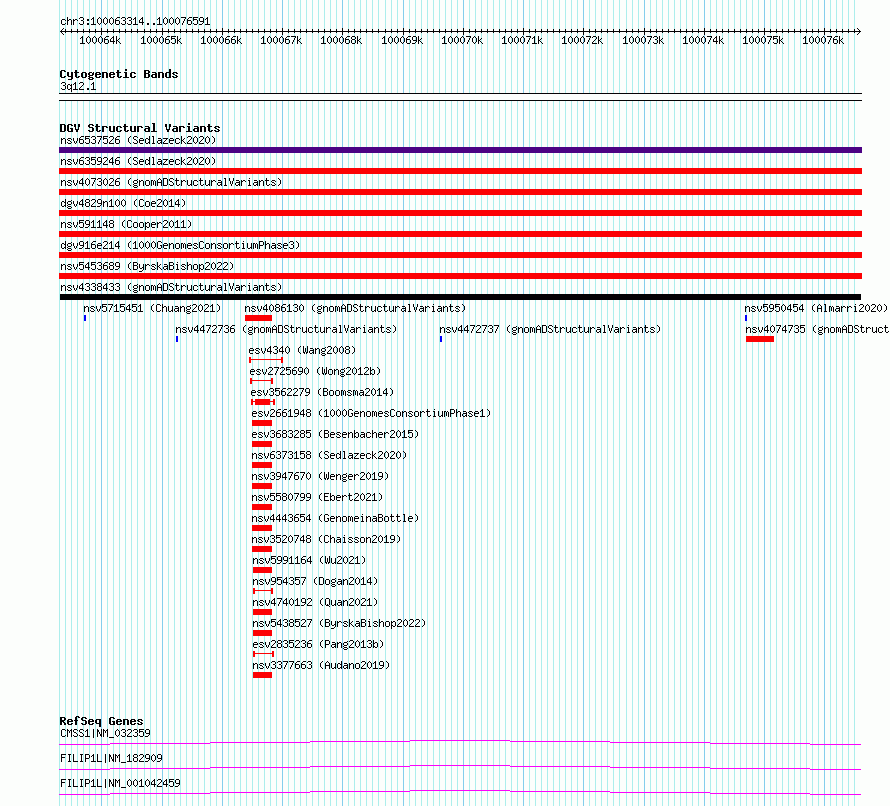Select the small blue nsv5715451 marker
The image size is (890, 806).
(85, 318)
